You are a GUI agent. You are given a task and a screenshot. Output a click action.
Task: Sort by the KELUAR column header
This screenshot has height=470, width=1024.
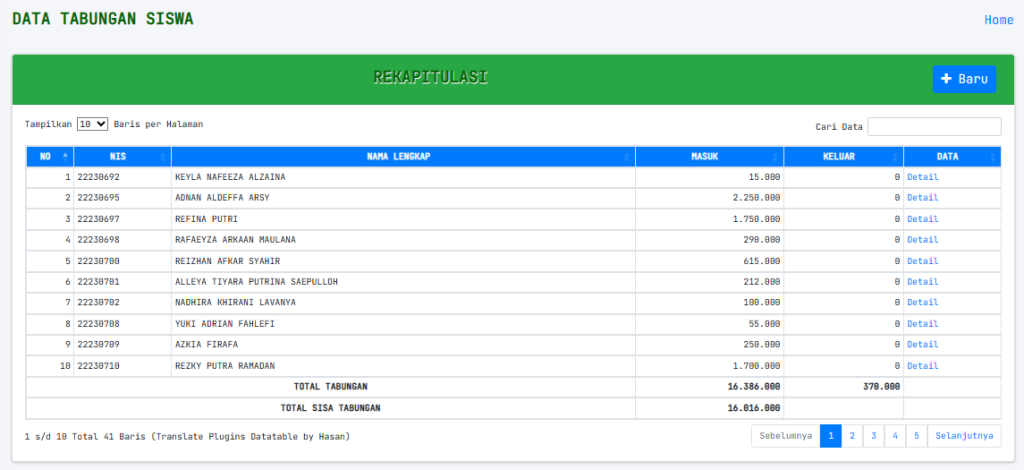click(x=844, y=156)
